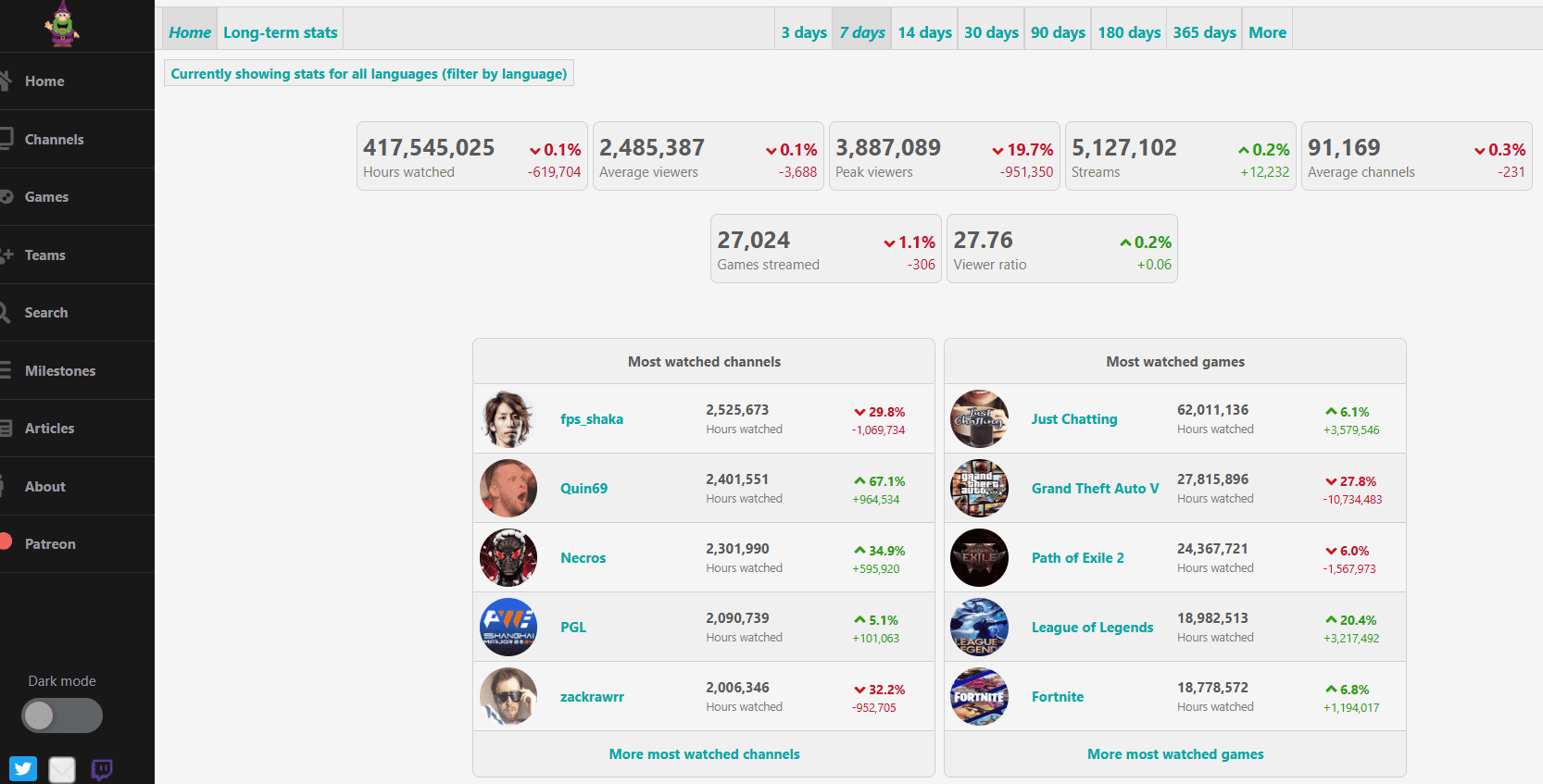Open the Twitch icon link in the sidebar

click(x=102, y=768)
